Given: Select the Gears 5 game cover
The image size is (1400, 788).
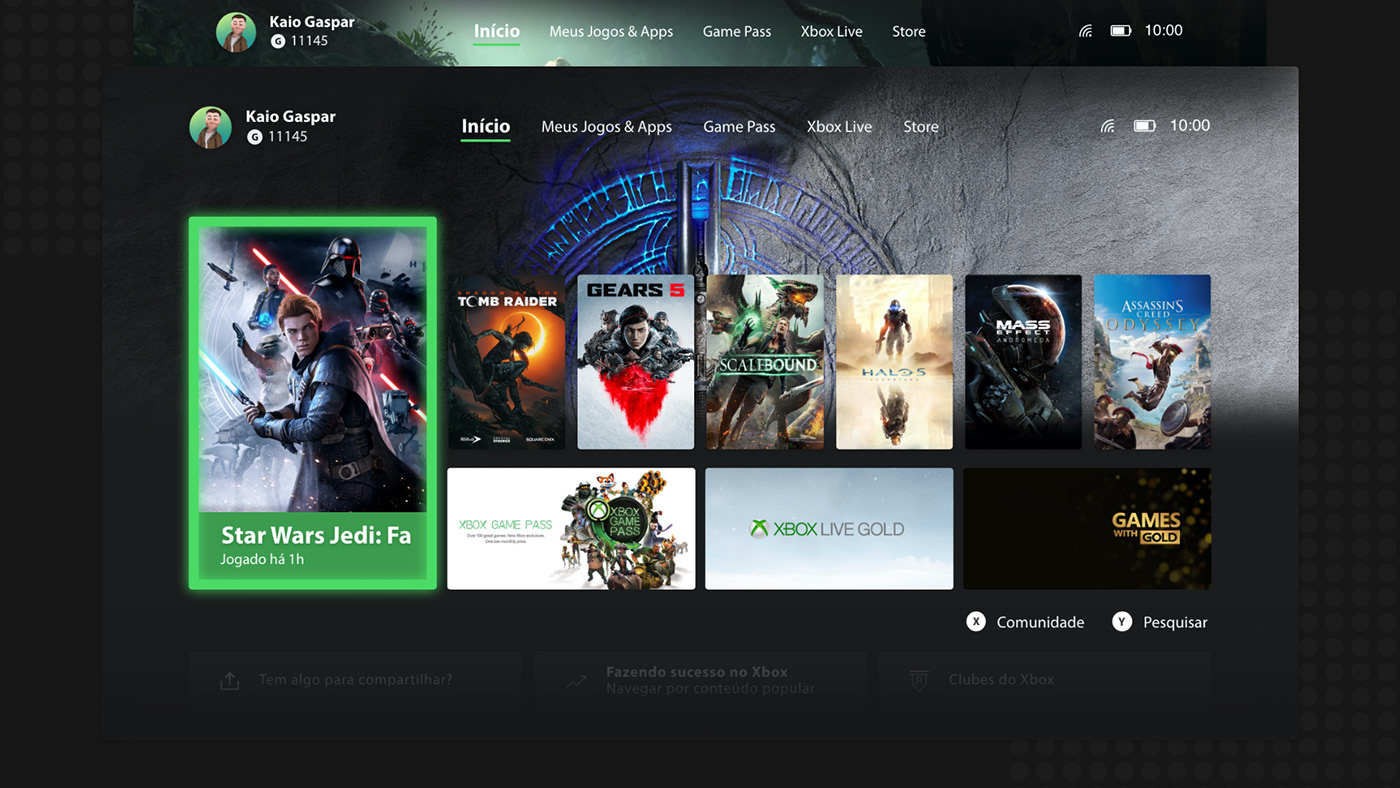Looking at the screenshot, I should pyautogui.click(x=636, y=362).
